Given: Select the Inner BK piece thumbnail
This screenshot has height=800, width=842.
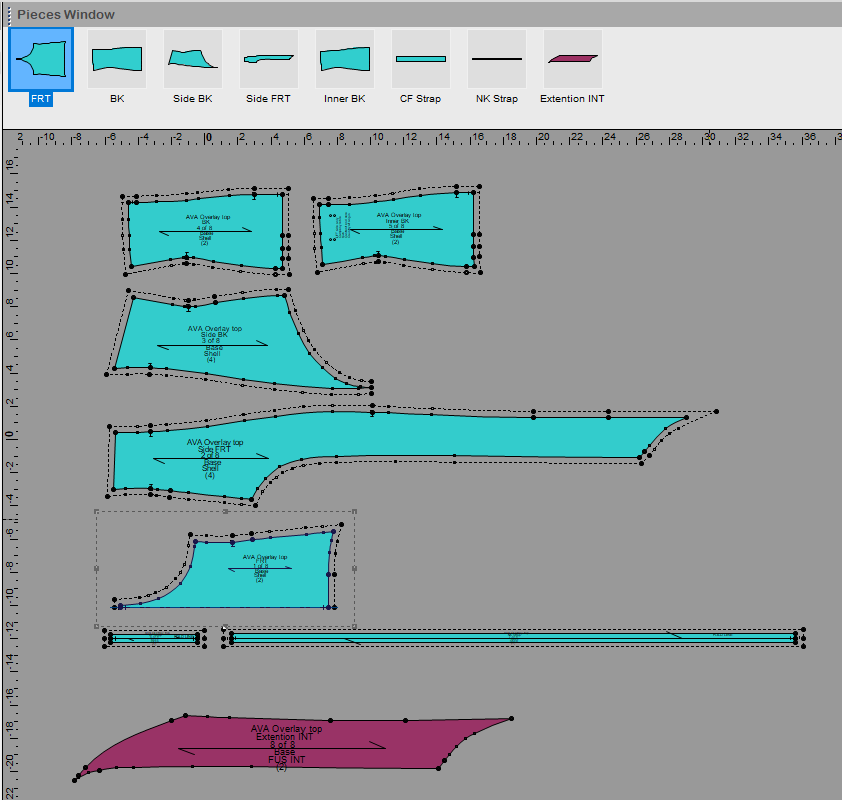Looking at the screenshot, I should coord(345,59).
